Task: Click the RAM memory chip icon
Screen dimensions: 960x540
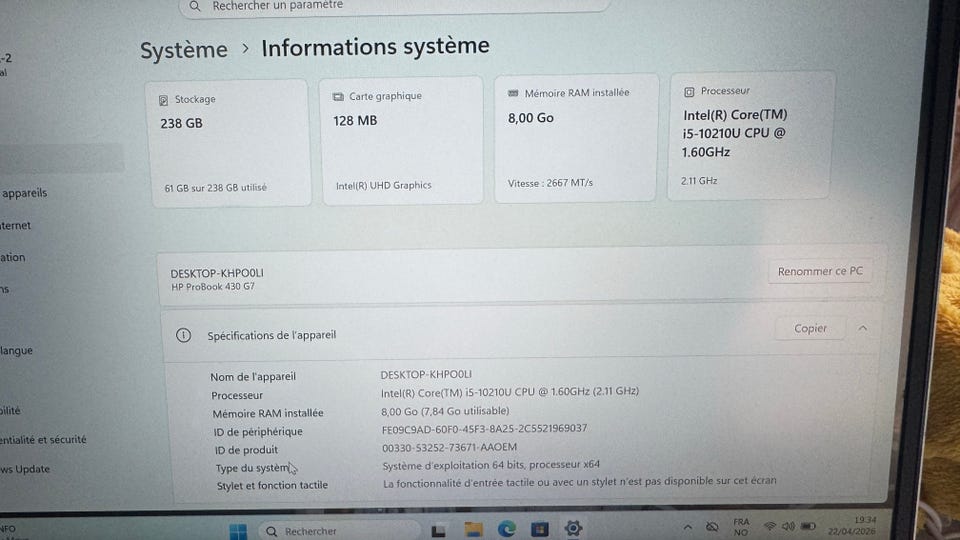Action: (513, 94)
